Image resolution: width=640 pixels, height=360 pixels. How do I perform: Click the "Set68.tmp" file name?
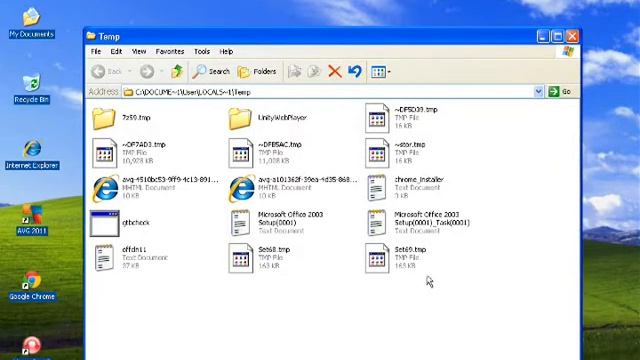274,249
